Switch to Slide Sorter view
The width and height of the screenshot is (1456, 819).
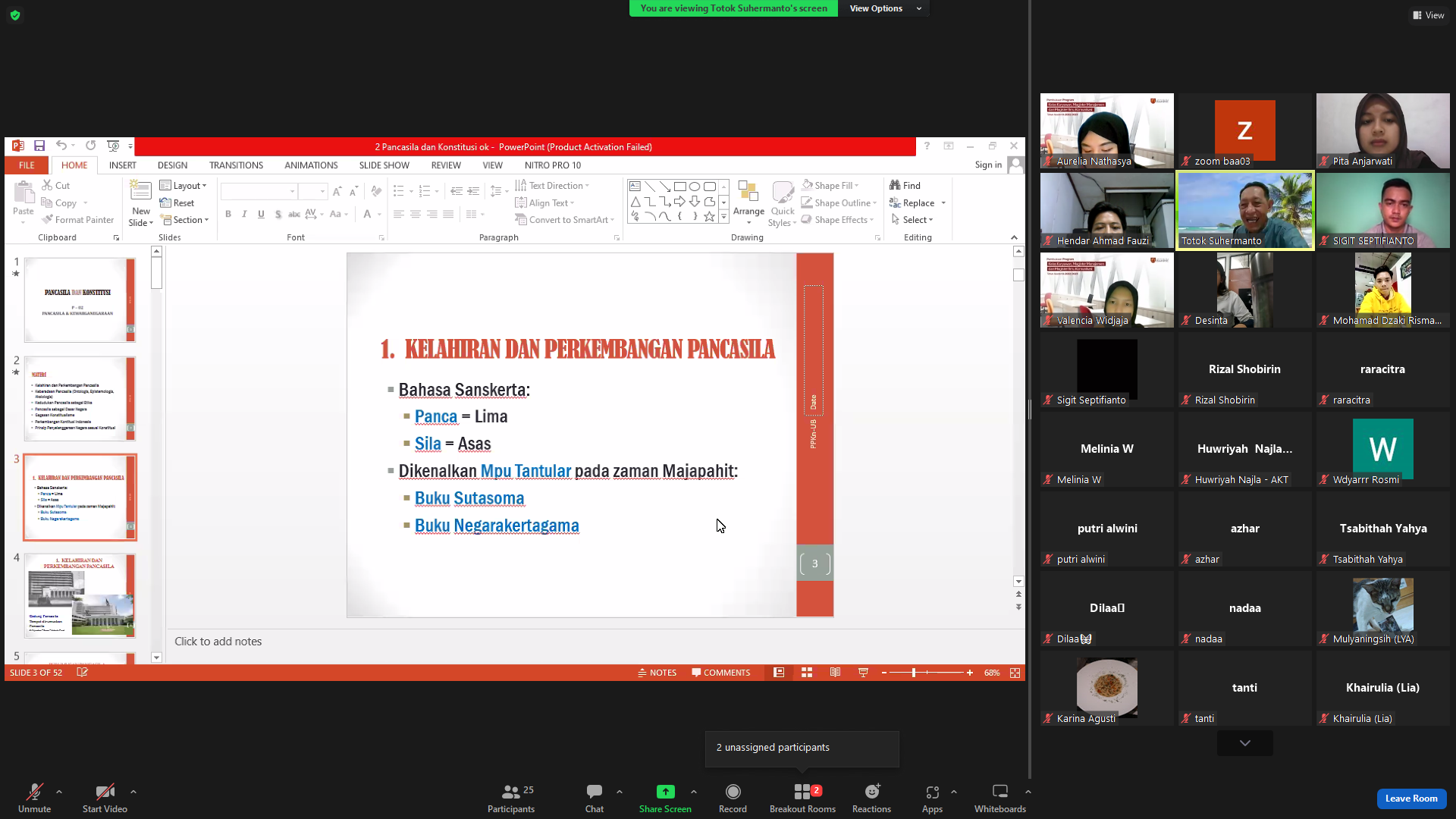tap(807, 673)
